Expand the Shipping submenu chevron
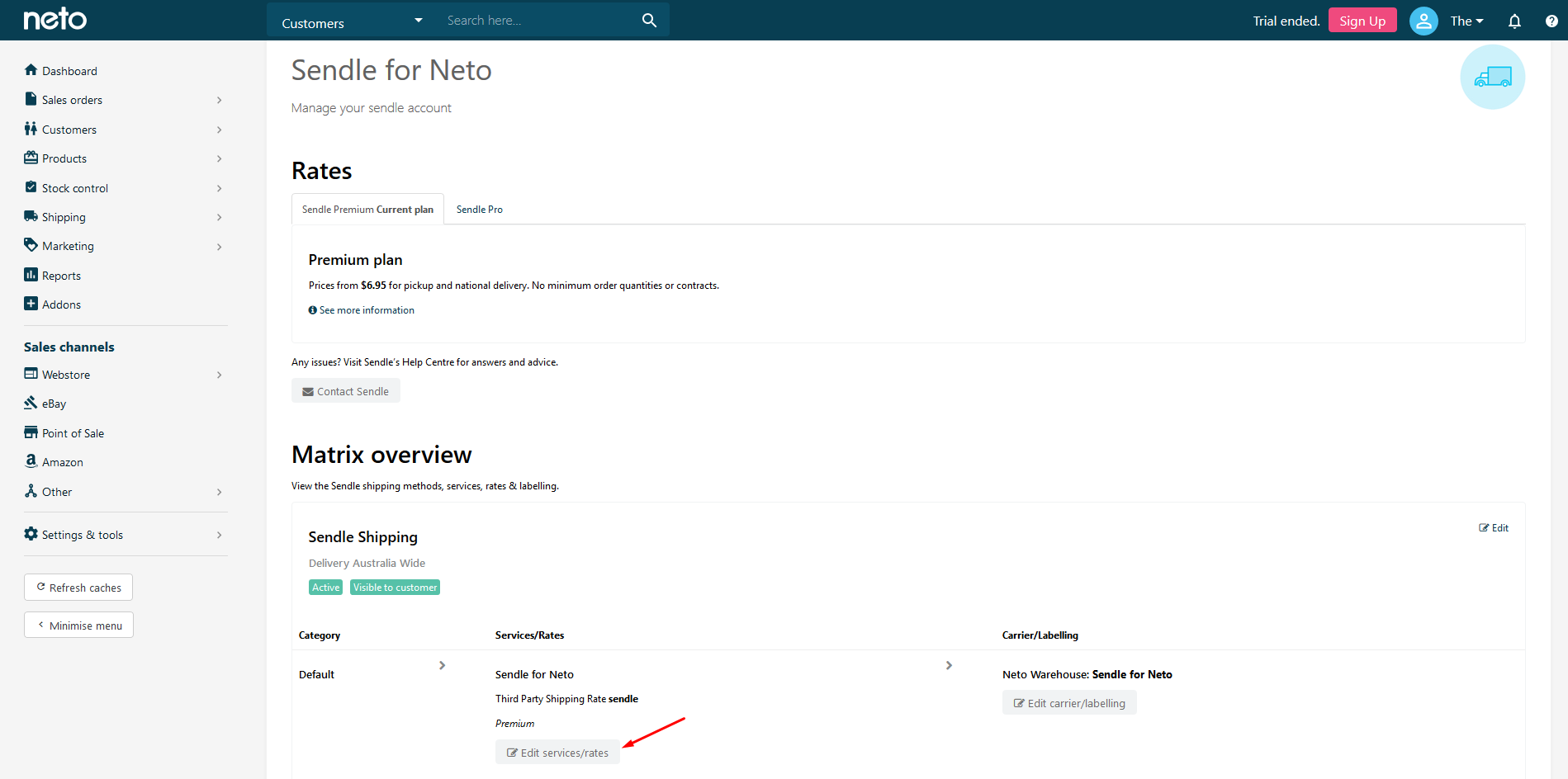 coord(219,217)
